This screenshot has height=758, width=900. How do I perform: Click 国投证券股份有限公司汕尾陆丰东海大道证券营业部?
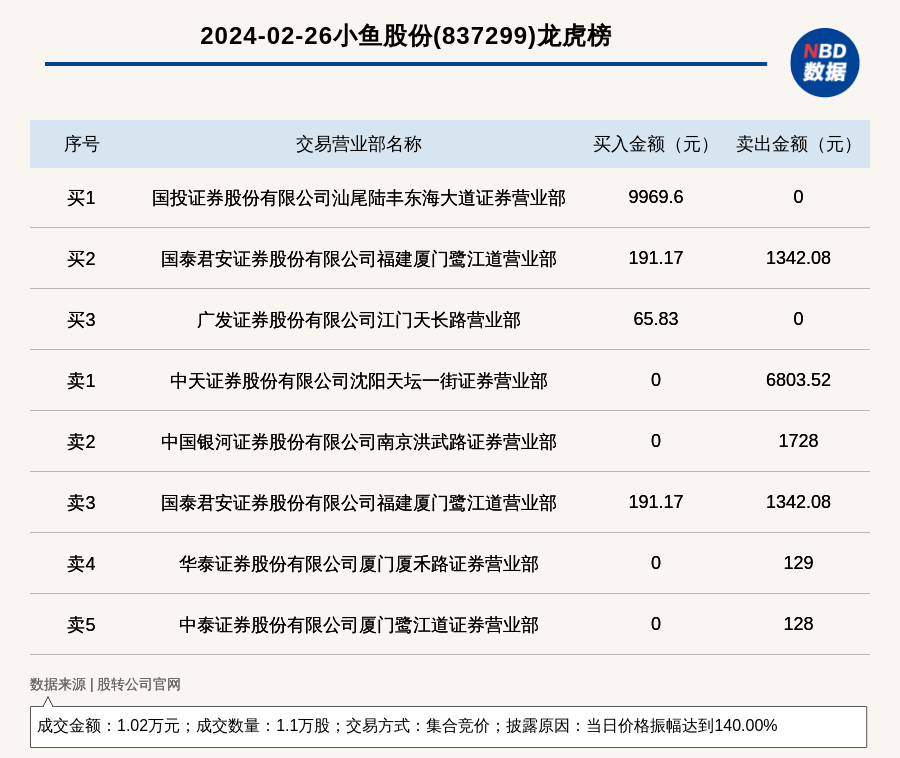coord(359,198)
